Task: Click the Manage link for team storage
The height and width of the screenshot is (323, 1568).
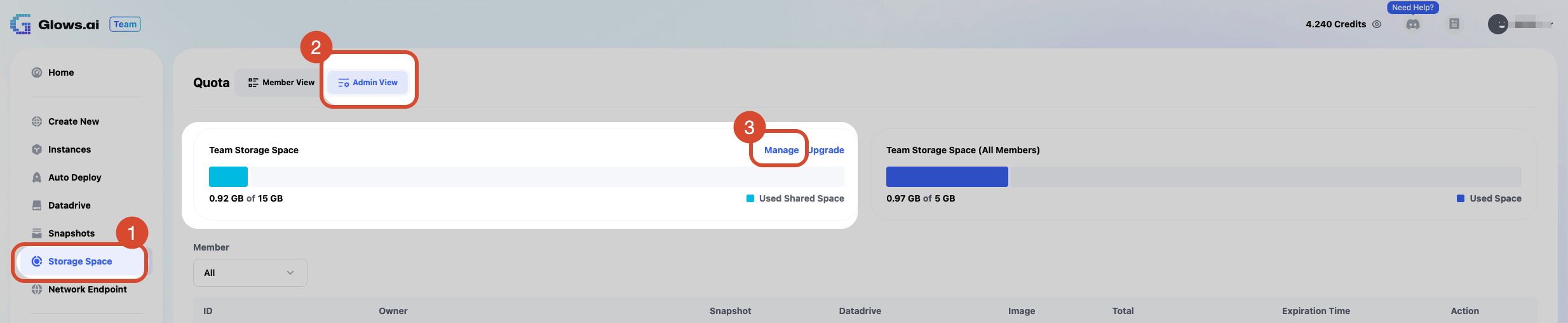Action: (x=781, y=150)
